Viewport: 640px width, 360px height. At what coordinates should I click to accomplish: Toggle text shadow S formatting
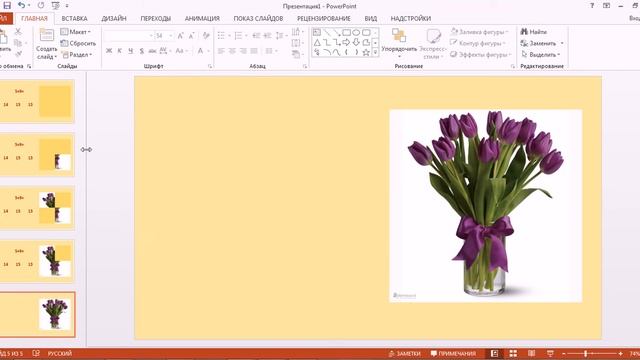tap(141, 51)
